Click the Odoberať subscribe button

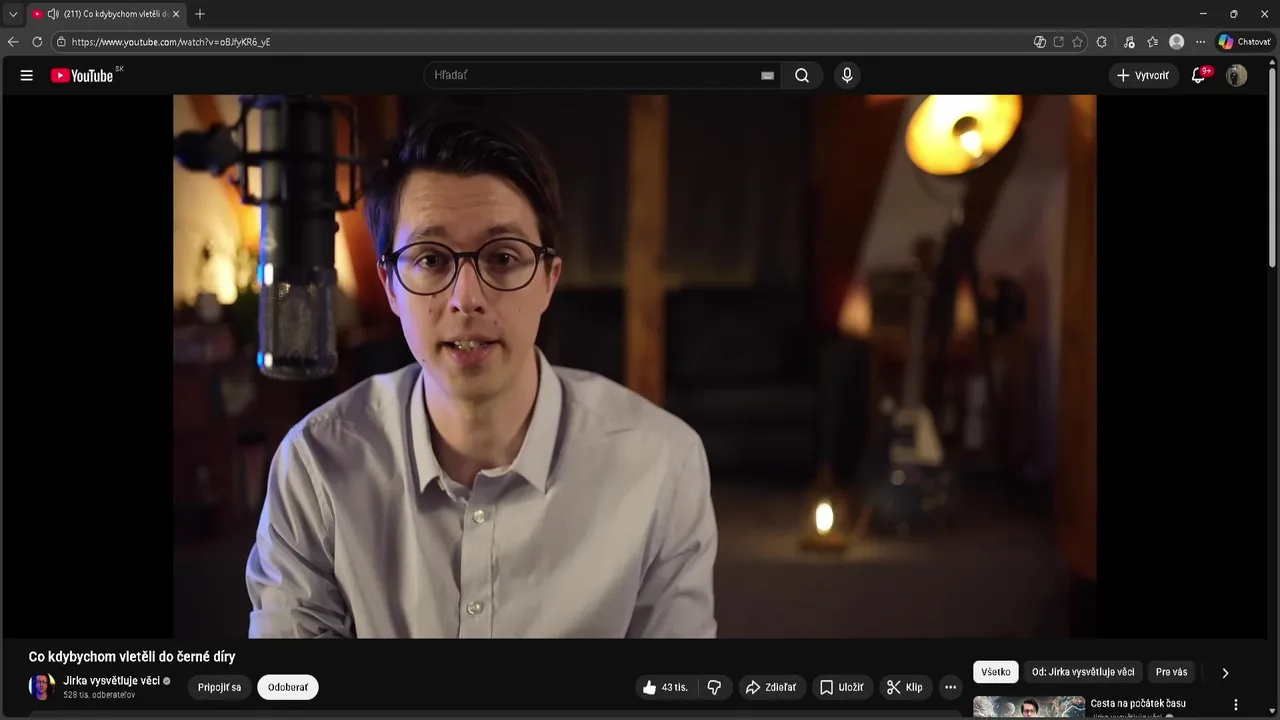coord(288,687)
